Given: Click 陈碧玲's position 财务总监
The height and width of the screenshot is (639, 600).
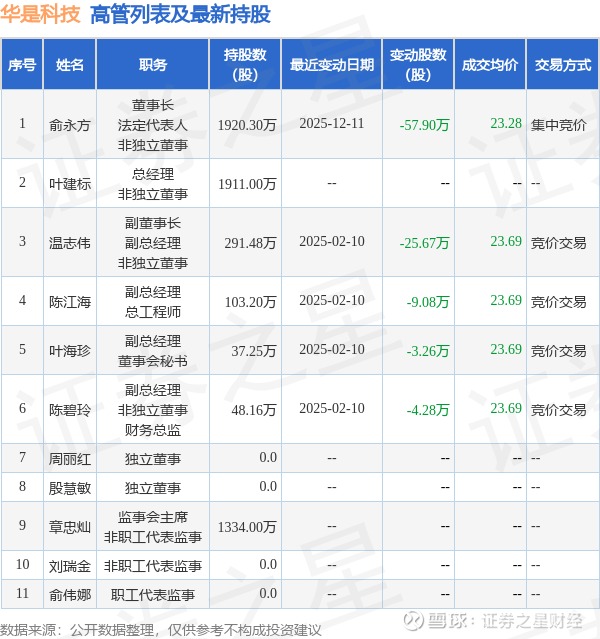Looking at the screenshot, I should 152,430.
